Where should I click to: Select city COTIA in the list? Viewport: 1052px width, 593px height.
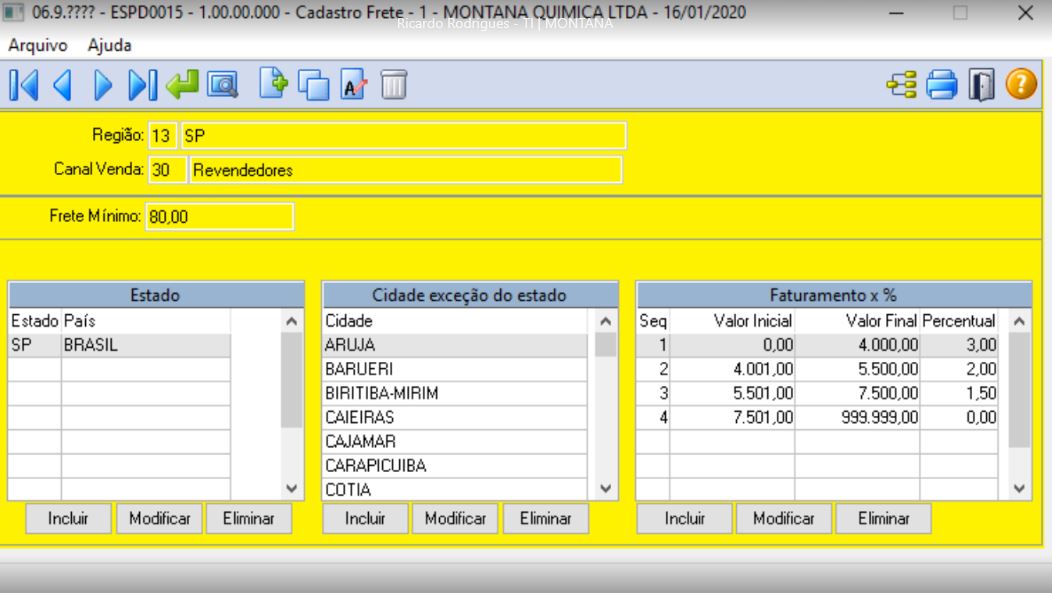[x=455, y=489]
